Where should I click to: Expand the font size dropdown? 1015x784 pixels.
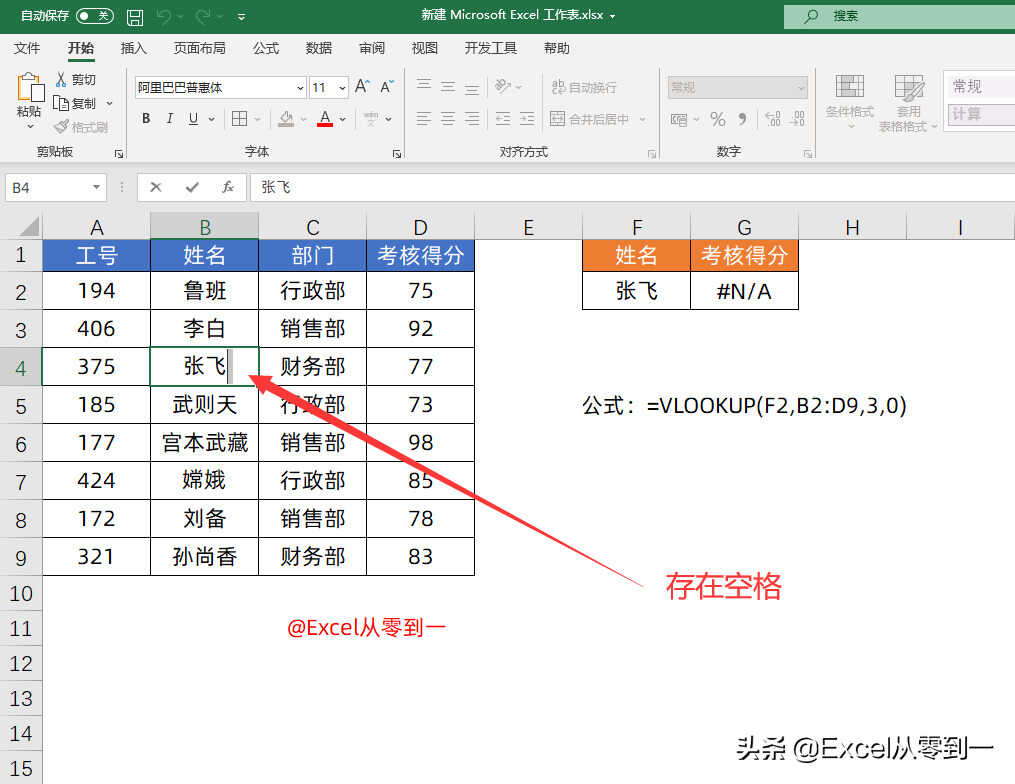click(x=342, y=88)
